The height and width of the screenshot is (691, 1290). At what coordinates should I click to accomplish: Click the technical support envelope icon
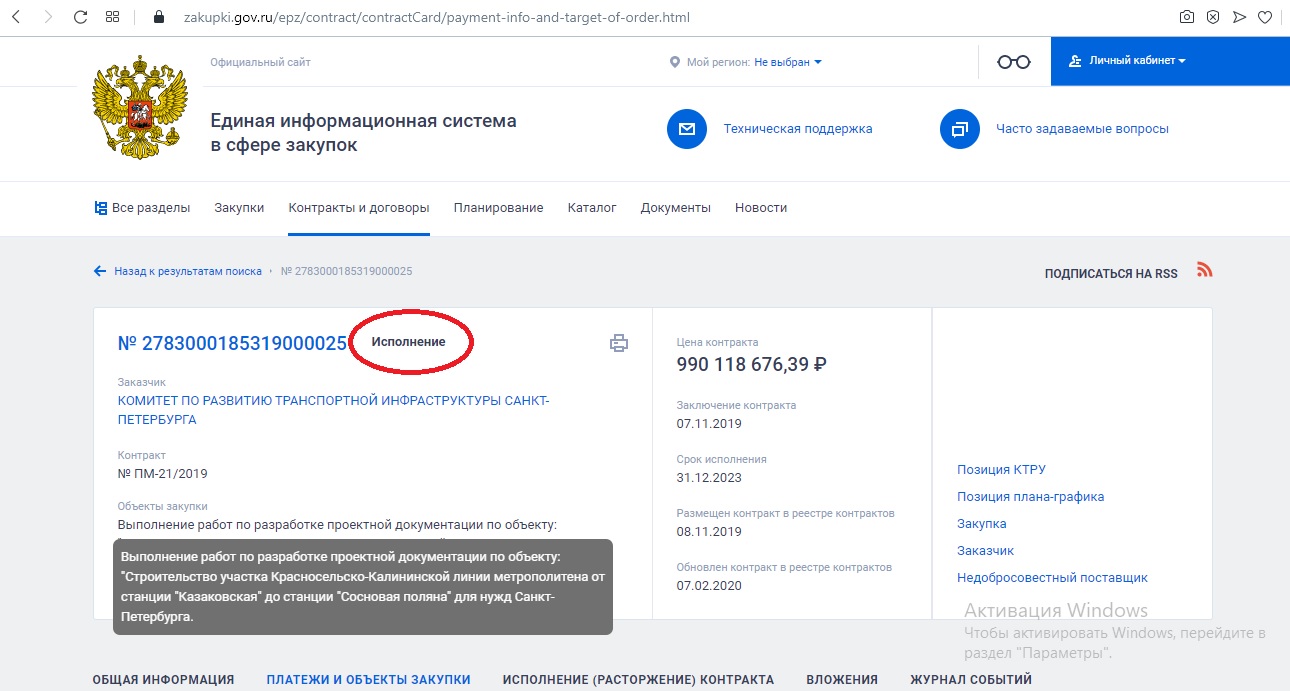[686, 129]
